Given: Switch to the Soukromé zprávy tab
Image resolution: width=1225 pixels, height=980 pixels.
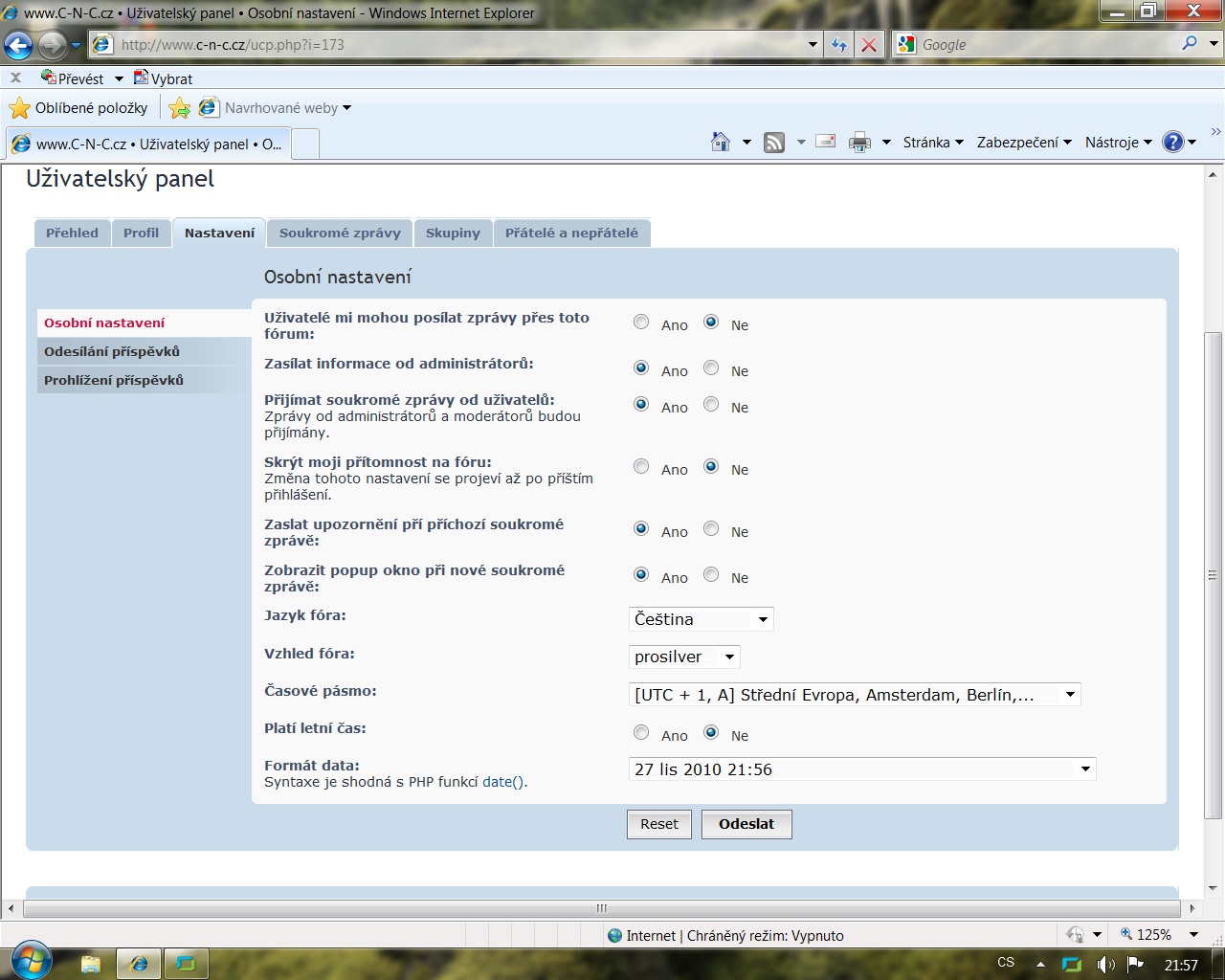Looking at the screenshot, I should click(340, 233).
